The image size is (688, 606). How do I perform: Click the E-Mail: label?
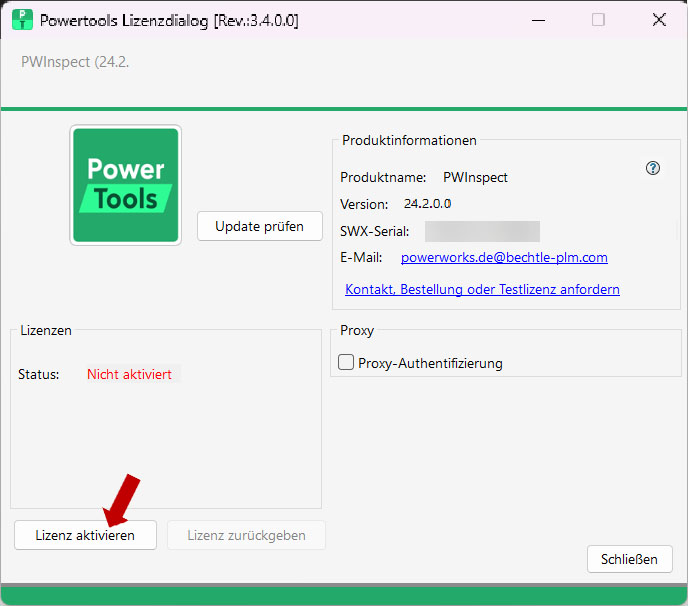click(361, 257)
